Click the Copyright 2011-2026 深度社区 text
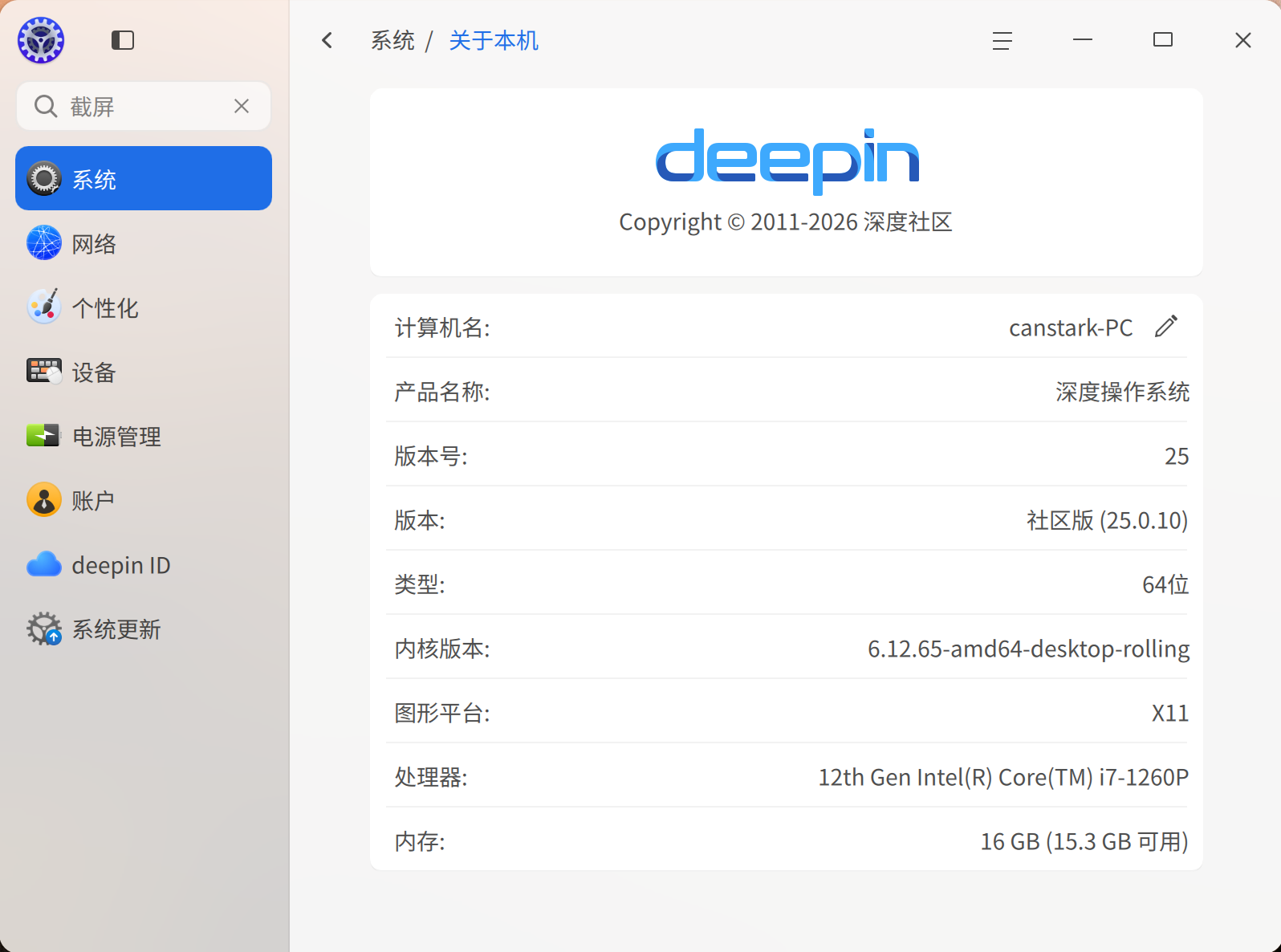The height and width of the screenshot is (952, 1281). tap(786, 222)
